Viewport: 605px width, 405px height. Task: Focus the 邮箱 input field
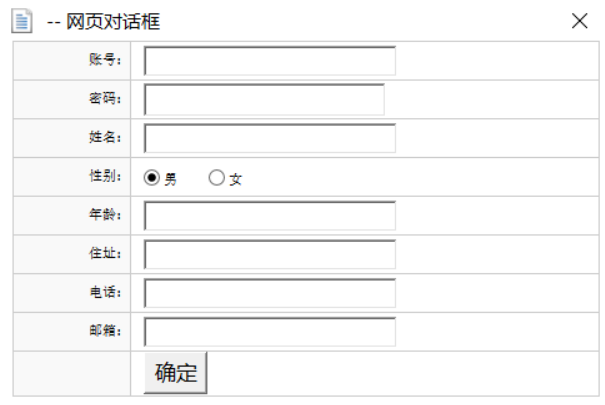[270, 332]
